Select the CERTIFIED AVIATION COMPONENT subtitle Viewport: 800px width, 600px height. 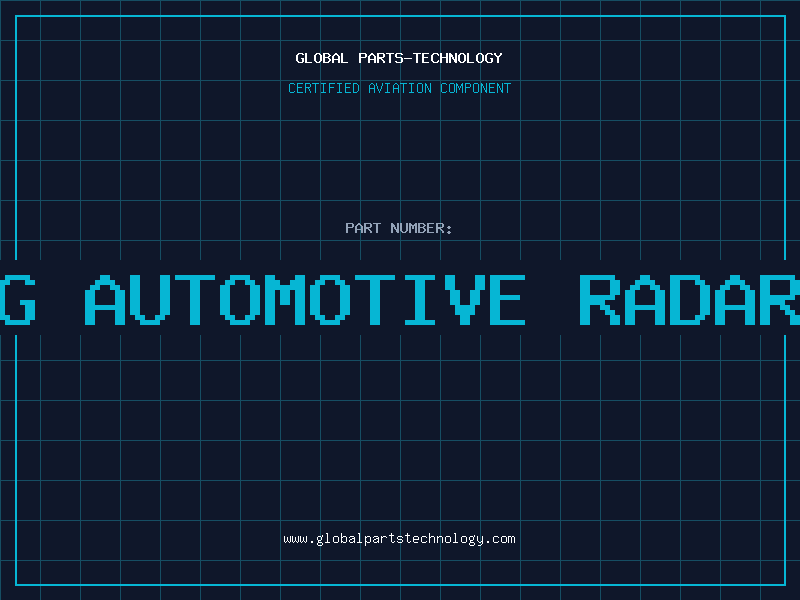click(x=399, y=88)
